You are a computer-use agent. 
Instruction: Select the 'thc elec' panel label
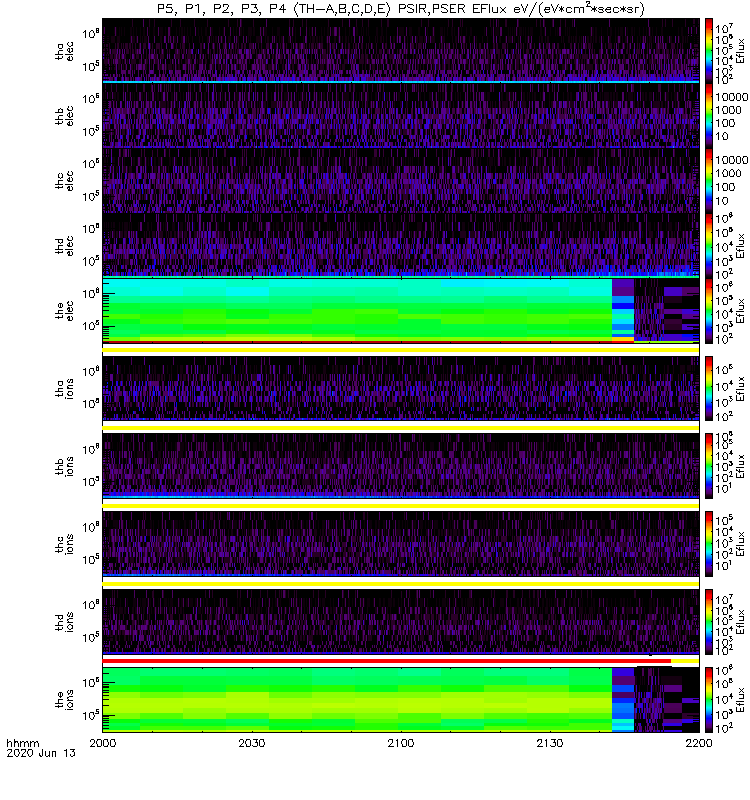pos(64,181)
